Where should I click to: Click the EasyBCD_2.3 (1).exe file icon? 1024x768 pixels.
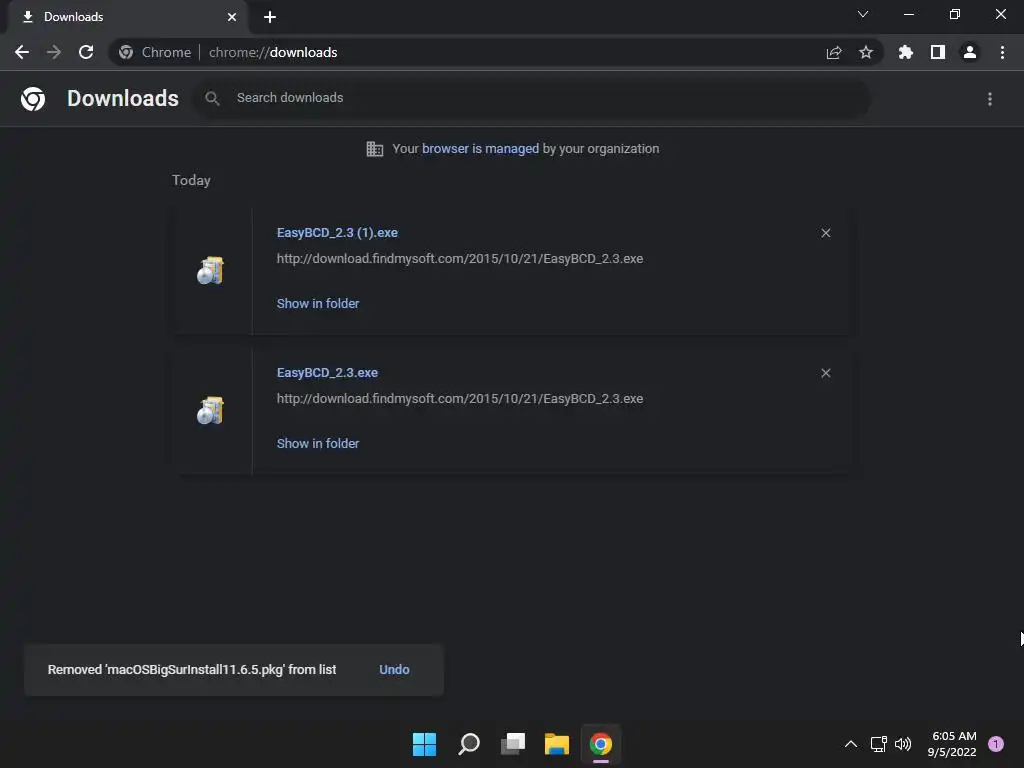[x=210, y=270]
